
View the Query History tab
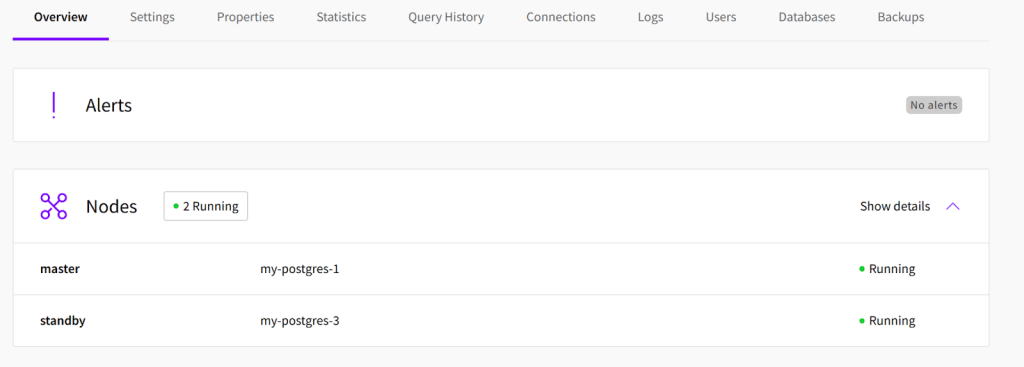446,17
